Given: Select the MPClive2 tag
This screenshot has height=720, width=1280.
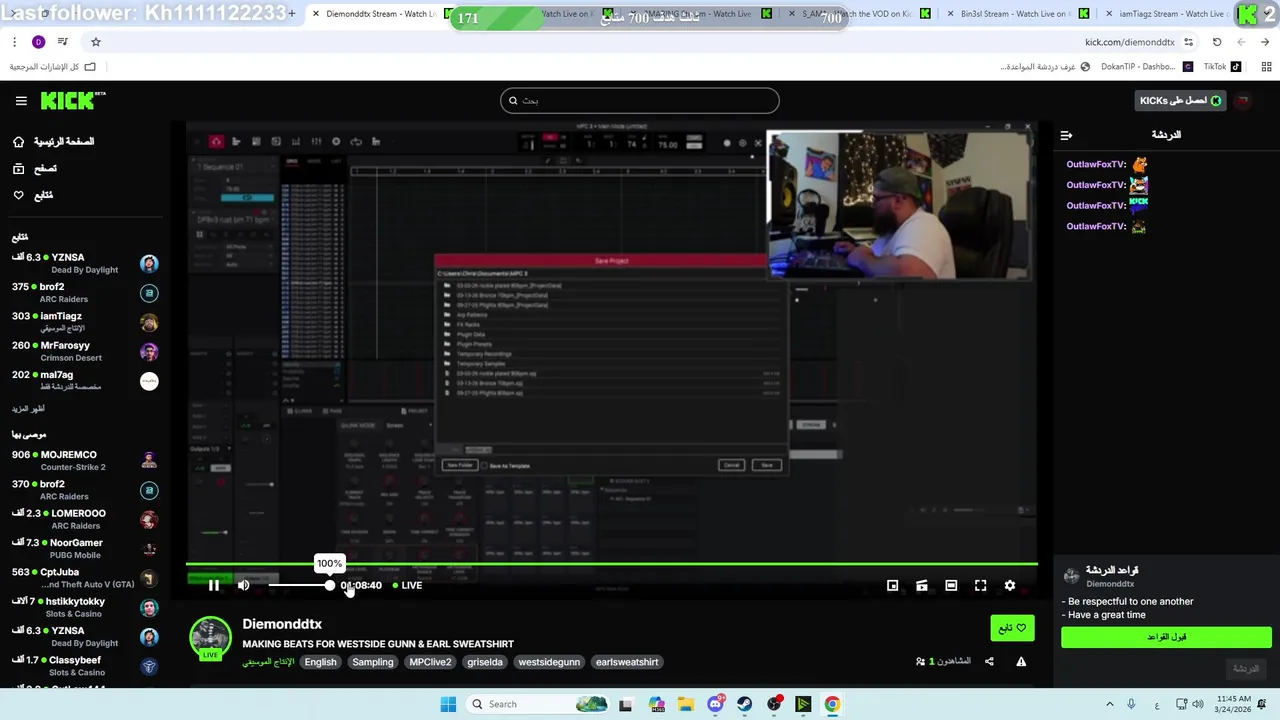Looking at the screenshot, I should [430, 662].
